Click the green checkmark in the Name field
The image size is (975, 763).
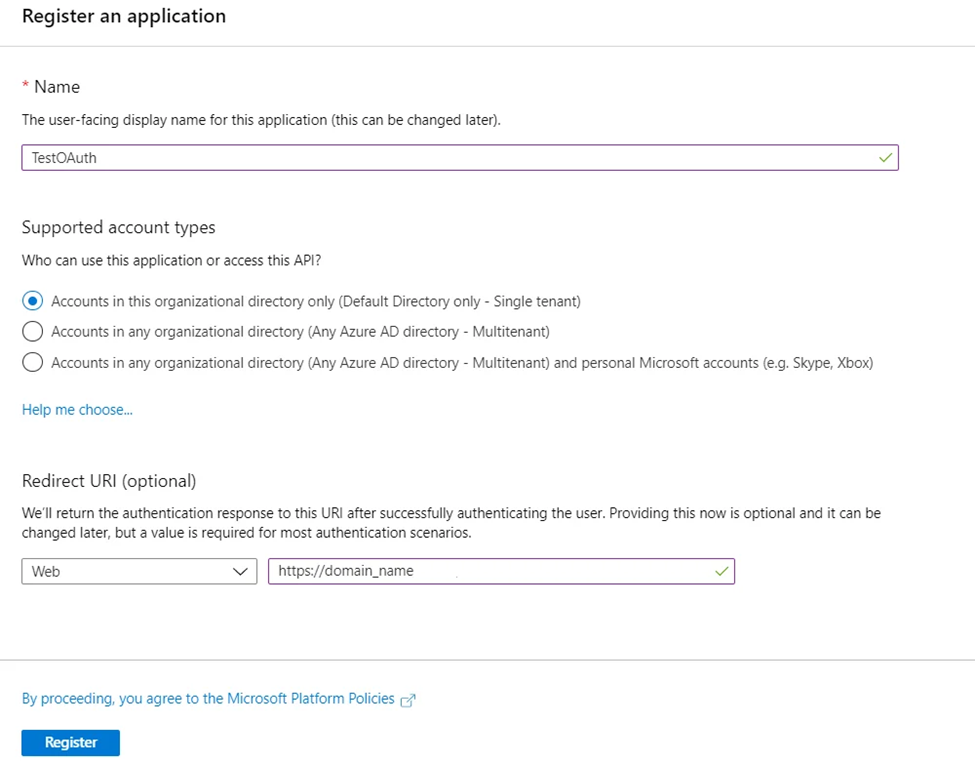885,157
